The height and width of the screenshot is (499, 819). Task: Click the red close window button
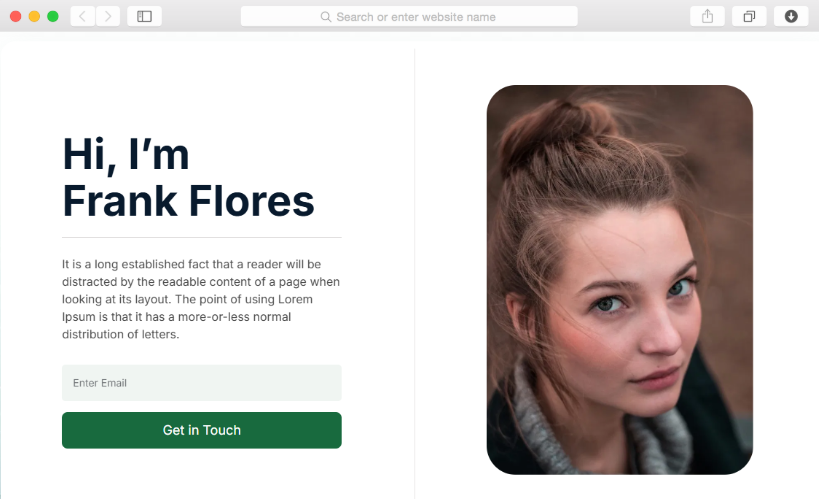click(16, 16)
